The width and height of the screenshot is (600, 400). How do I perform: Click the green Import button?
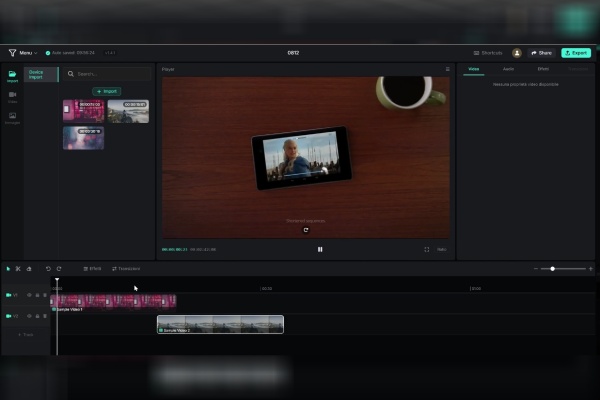[107, 91]
